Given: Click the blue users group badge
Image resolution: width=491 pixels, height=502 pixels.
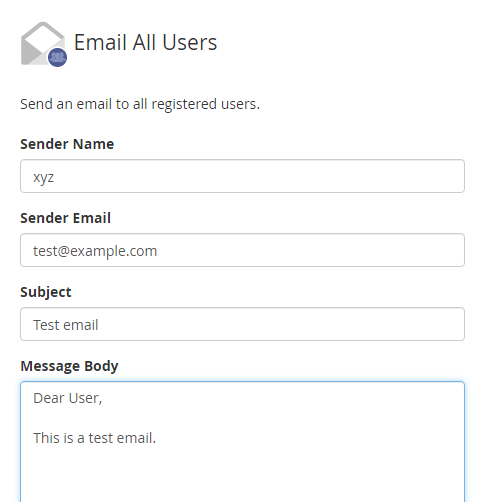Looking at the screenshot, I should click(x=57, y=57).
